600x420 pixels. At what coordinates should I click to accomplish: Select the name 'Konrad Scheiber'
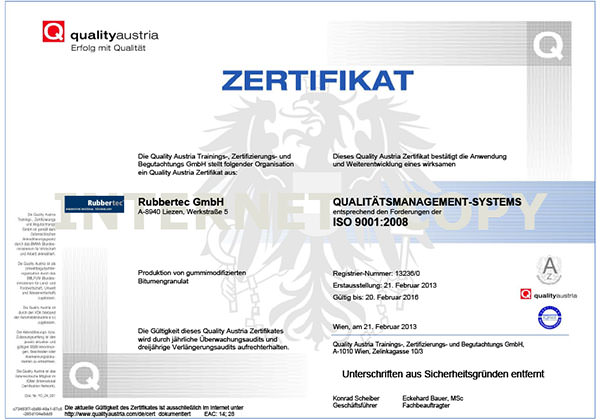(356, 398)
